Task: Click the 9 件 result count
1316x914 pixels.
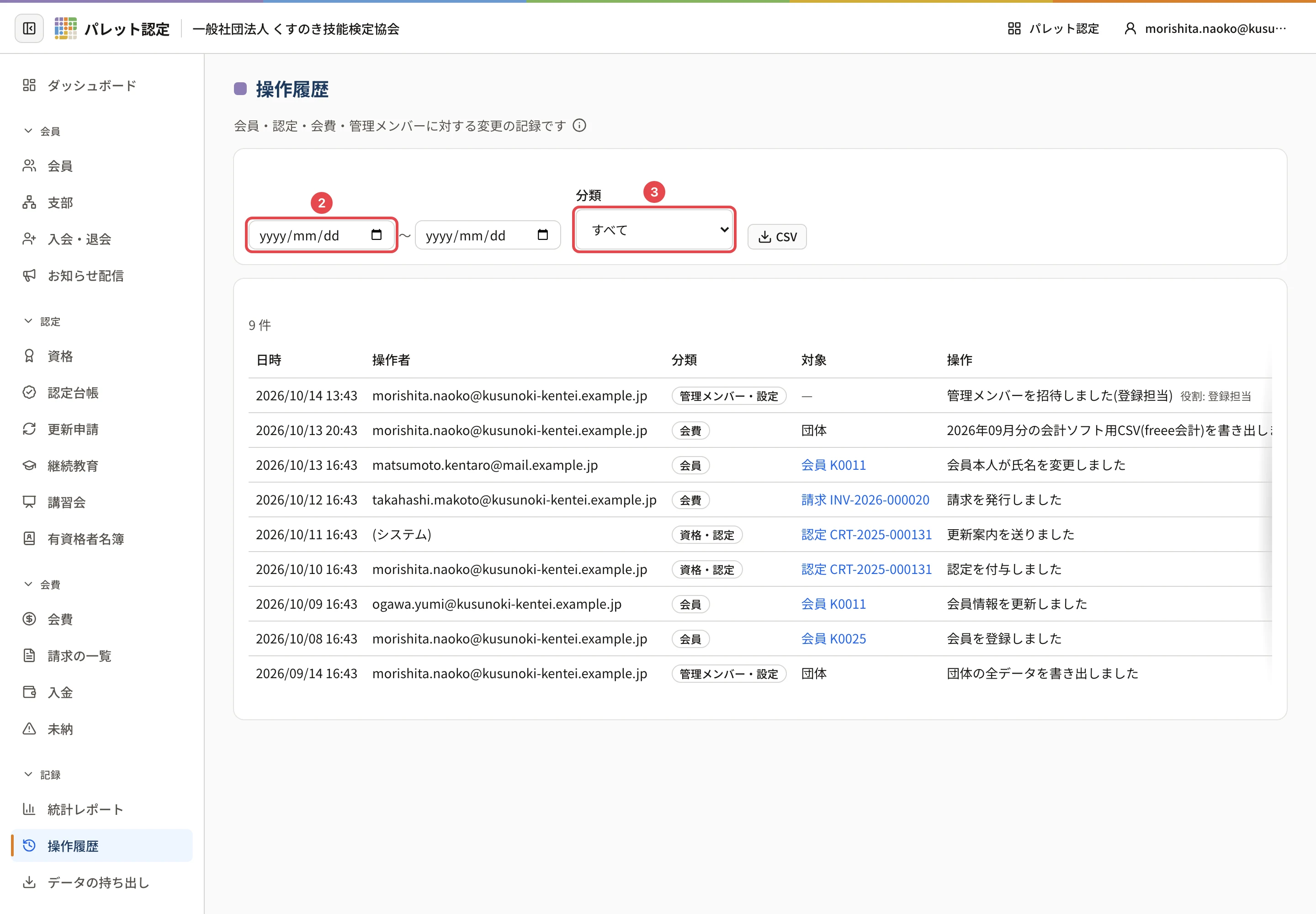Action: pyautogui.click(x=260, y=325)
